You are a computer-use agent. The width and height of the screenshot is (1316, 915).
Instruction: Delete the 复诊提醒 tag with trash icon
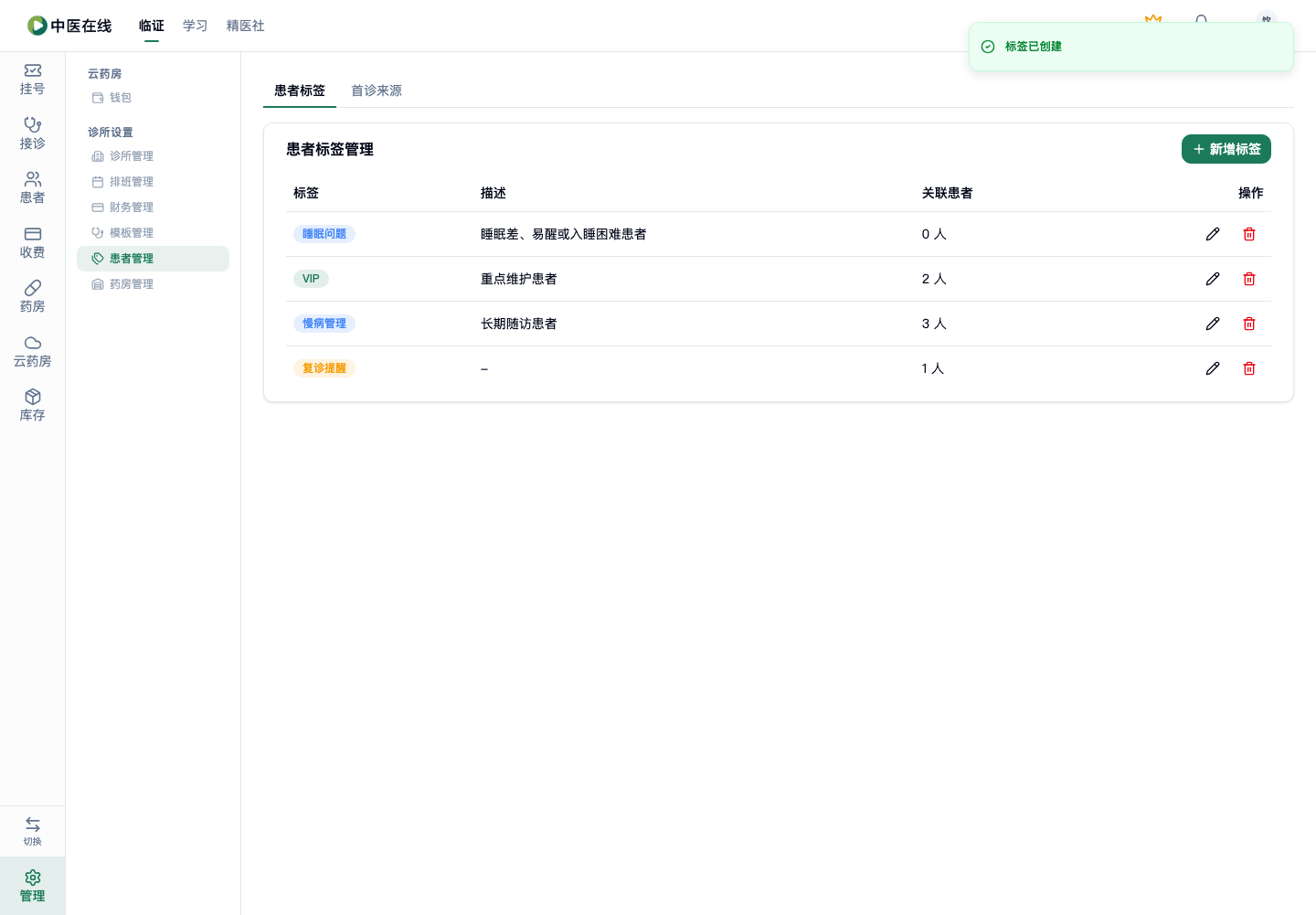coord(1249,368)
